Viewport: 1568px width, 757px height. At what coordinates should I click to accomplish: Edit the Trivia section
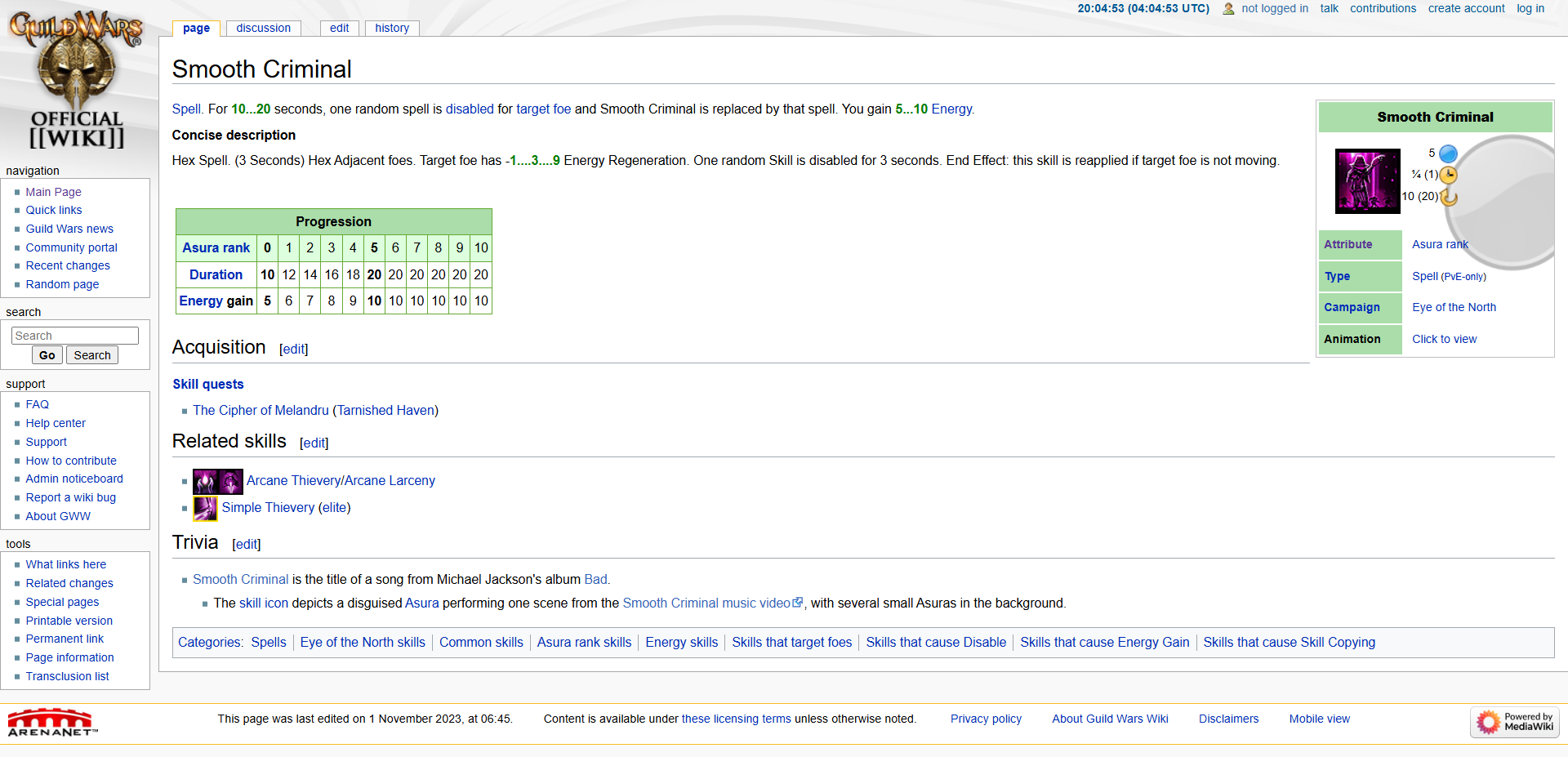(x=247, y=544)
